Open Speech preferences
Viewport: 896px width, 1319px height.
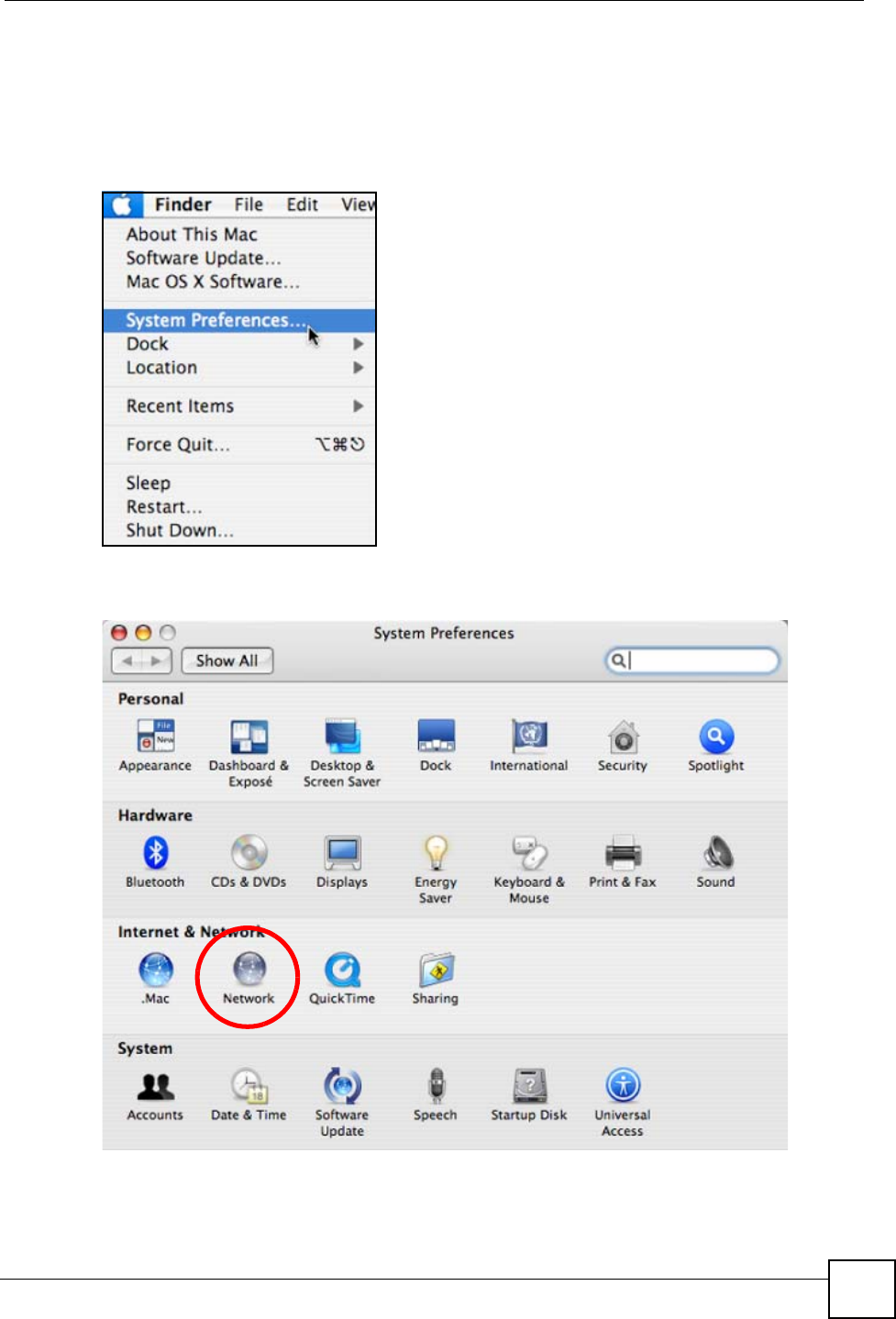[436, 1095]
